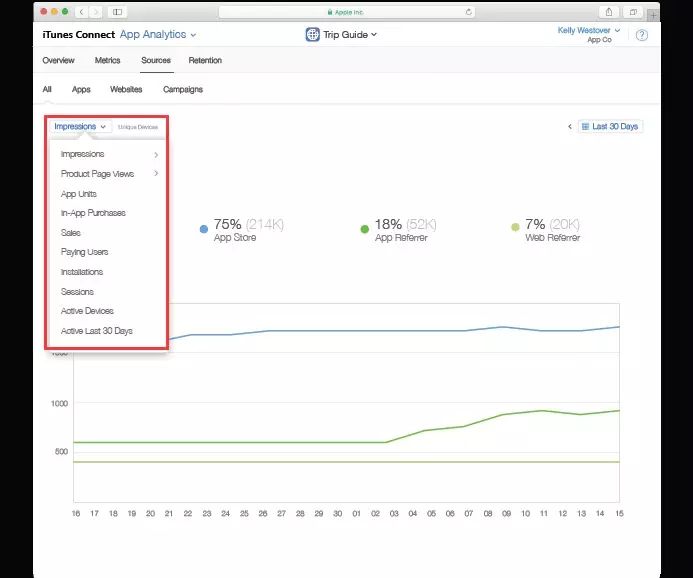Open a new tab with plus button
Image resolution: width=693 pixels, height=578 pixels.
(653, 15)
